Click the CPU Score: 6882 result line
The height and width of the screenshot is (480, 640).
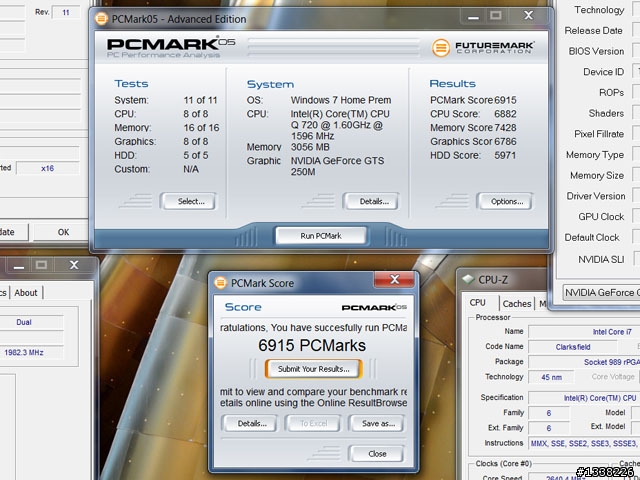[x=473, y=114]
